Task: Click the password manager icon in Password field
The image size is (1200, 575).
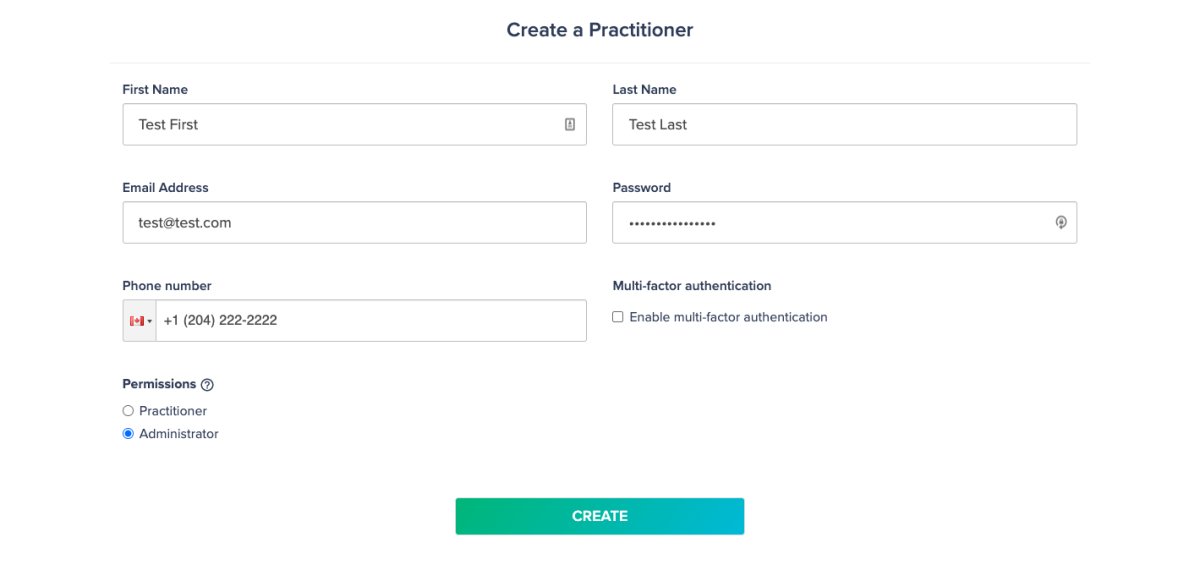Action: [x=1061, y=222]
